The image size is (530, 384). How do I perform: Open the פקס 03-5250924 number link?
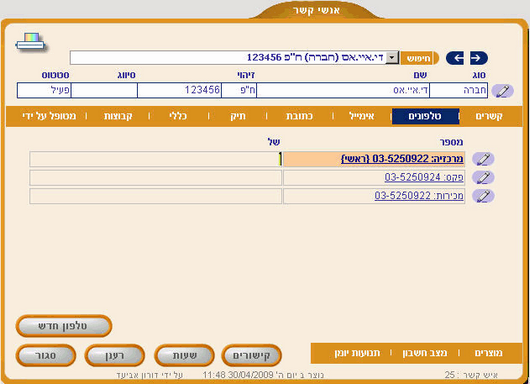(x=424, y=177)
